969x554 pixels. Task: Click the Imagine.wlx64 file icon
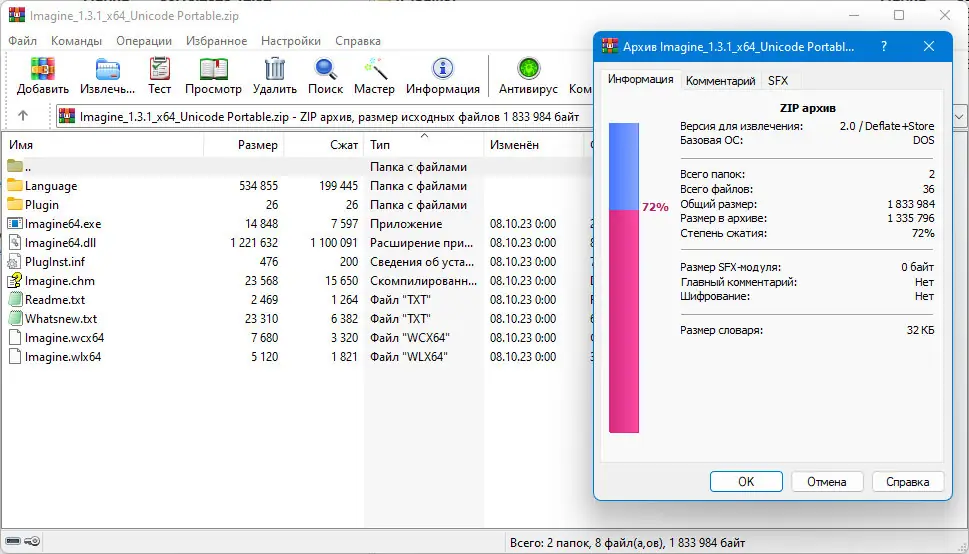(15, 357)
